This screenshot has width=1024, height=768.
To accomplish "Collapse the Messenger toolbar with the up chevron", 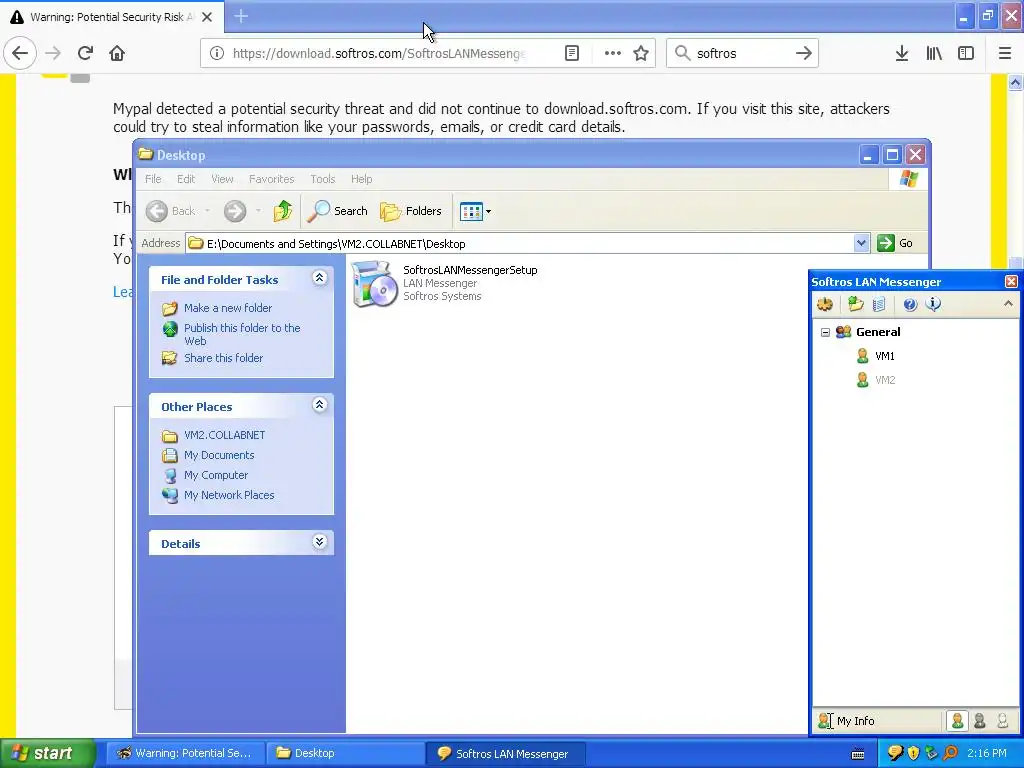I will [1008, 304].
